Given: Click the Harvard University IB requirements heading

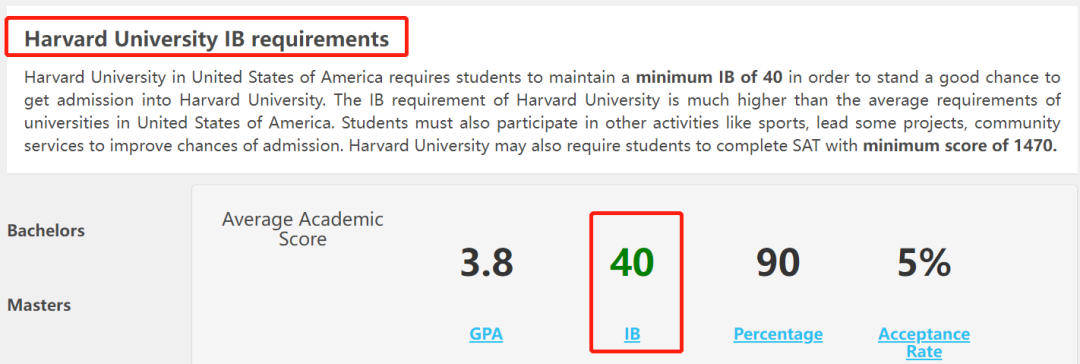Looking at the screenshot, I should pos(207,39).
